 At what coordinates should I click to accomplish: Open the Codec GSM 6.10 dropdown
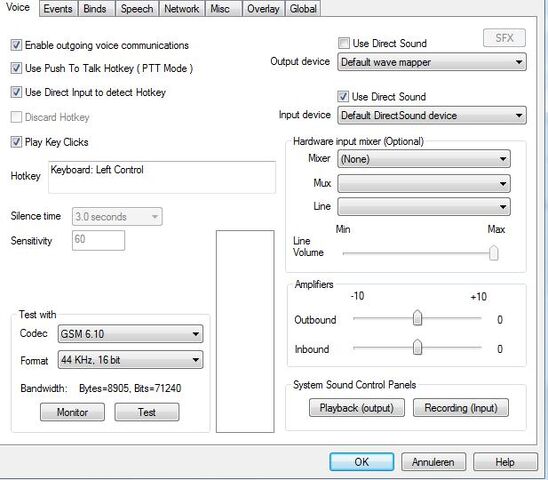pos(130,334)
